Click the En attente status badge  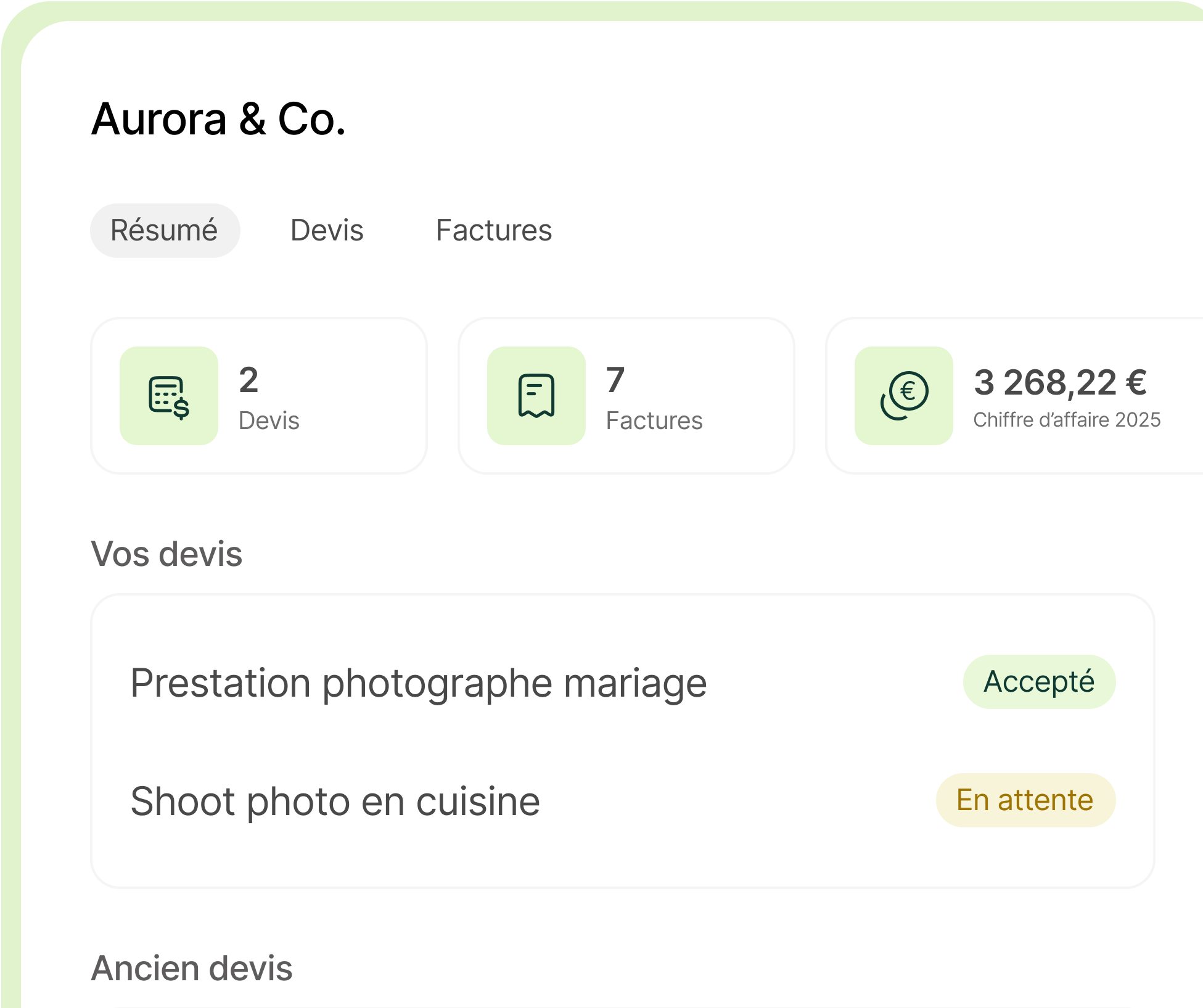(1025, 800)
